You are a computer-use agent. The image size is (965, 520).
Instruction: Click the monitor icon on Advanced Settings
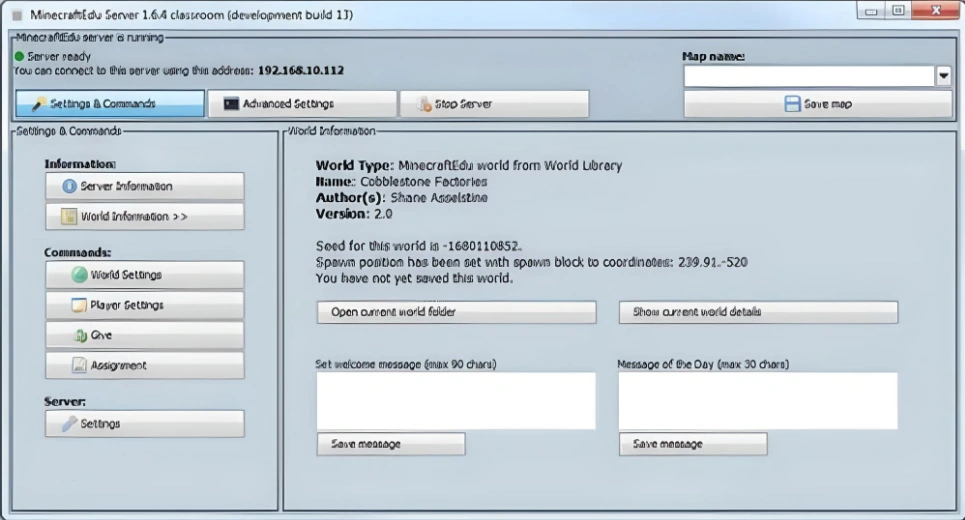click(x=231, y=104)
